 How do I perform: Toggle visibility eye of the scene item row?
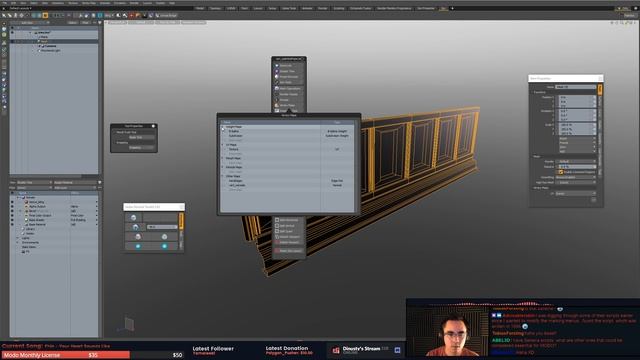click(12, 32)
